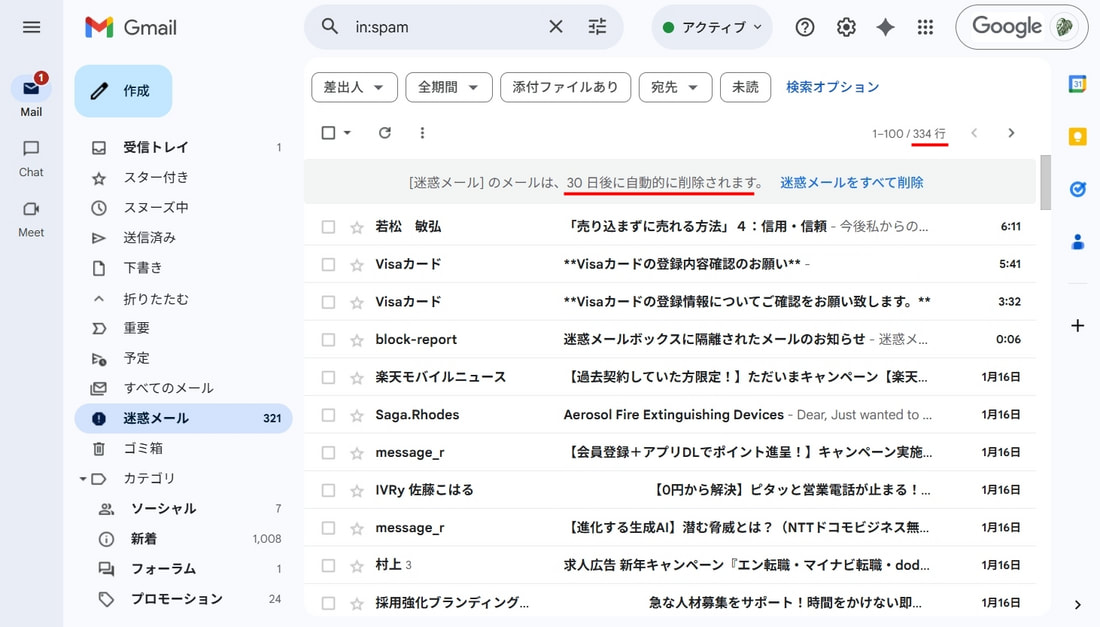Open the Gmail main menu hamburger icon
1100x627 pixels.
pos(31,27)
